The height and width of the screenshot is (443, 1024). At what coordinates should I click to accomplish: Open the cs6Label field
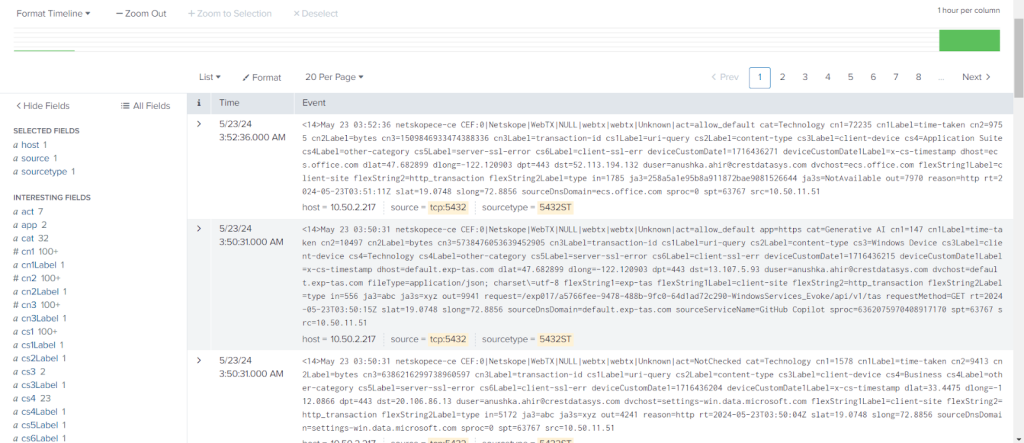point(39,438)
